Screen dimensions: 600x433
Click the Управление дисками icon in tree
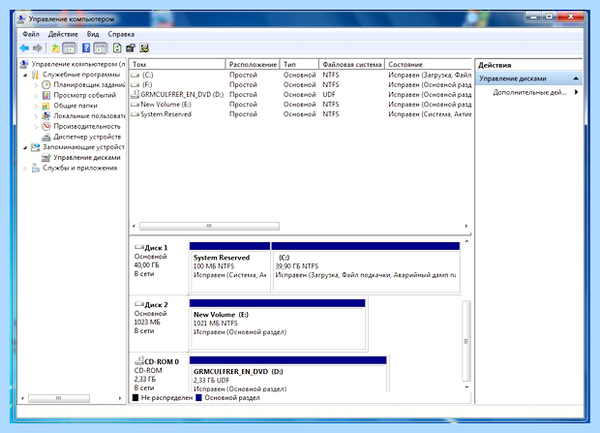tap(46, 157)
